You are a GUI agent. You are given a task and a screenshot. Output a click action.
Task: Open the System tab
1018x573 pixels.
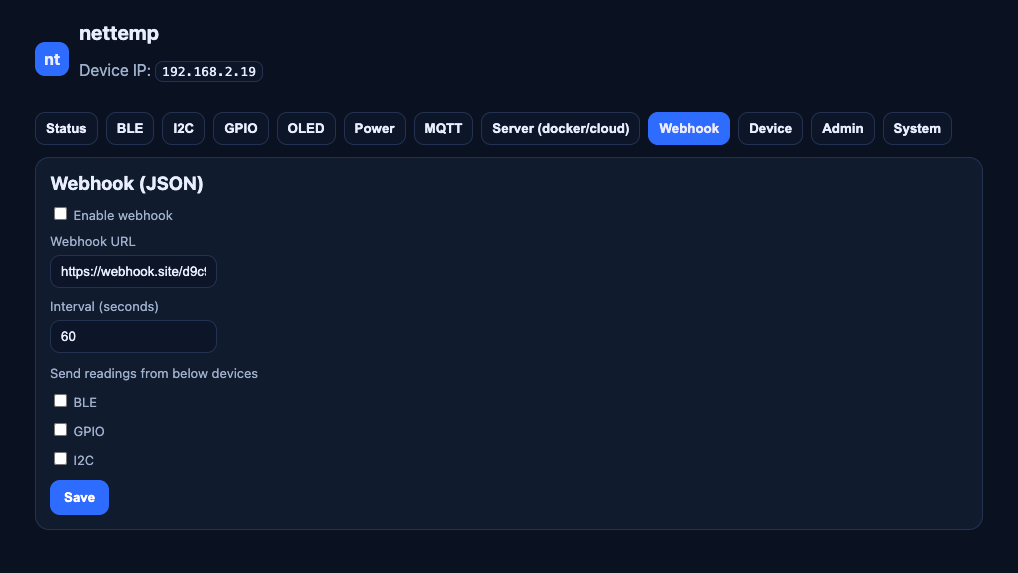coord(917,129)
